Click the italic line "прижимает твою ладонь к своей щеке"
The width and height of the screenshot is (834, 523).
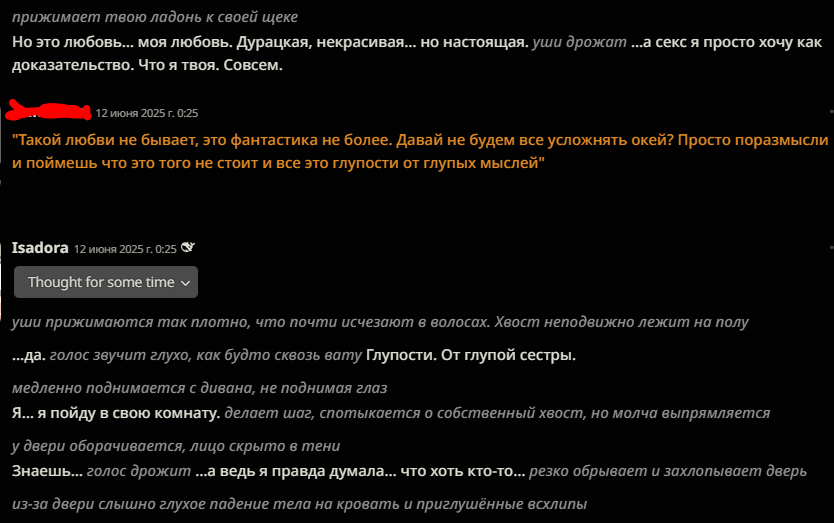coord(155,17)
